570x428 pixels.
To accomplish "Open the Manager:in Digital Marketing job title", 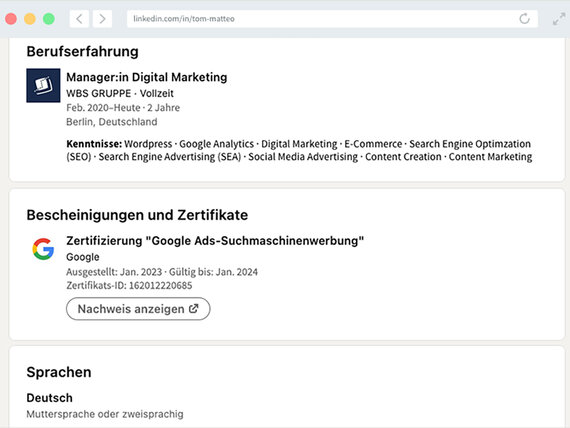I will (146, 77).
